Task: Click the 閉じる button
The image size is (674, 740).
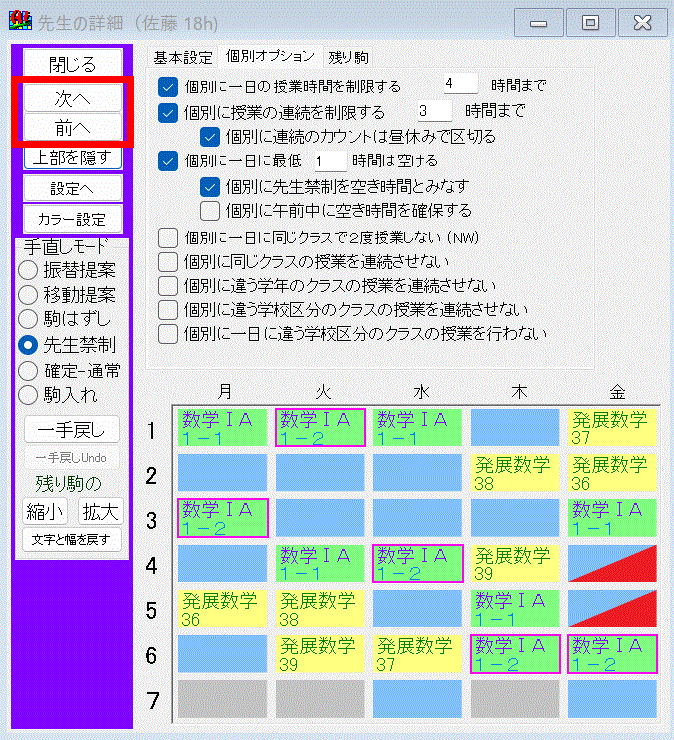Action: coord(72,63)
